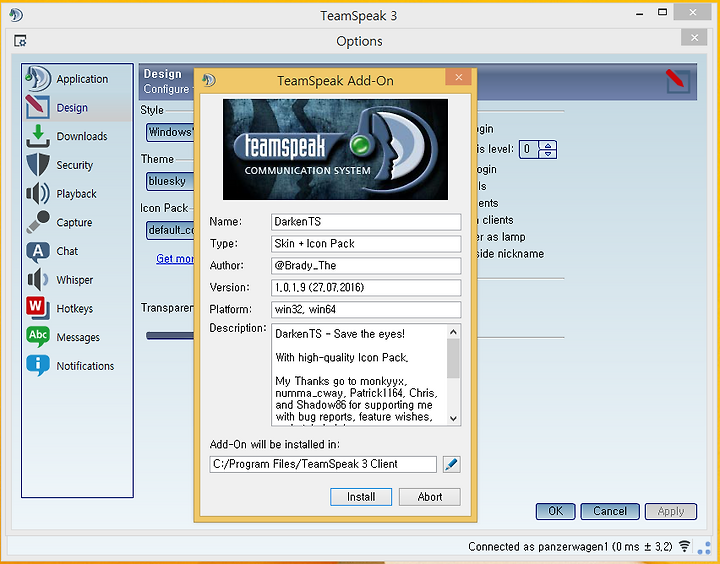Open the Style dropdown showing Windows

click(x=170, y=132)
